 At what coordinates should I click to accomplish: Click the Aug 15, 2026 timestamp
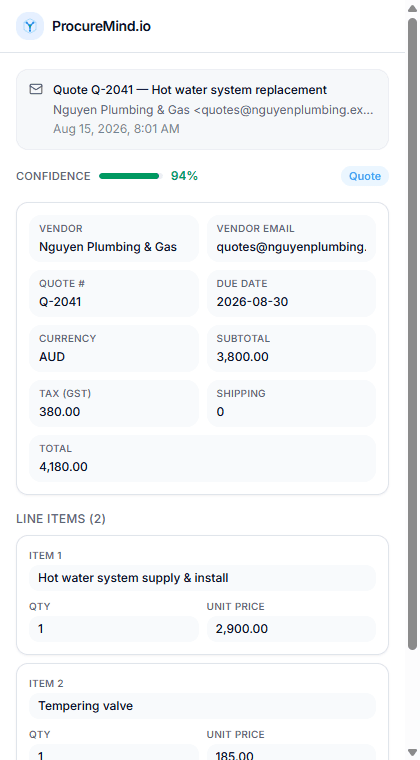pyautogui.click(x=116, y=129)
